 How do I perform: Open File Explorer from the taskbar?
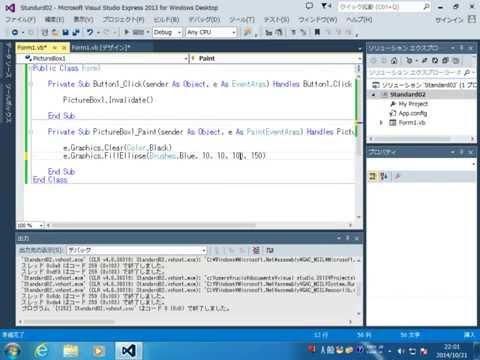pos(70,351)
